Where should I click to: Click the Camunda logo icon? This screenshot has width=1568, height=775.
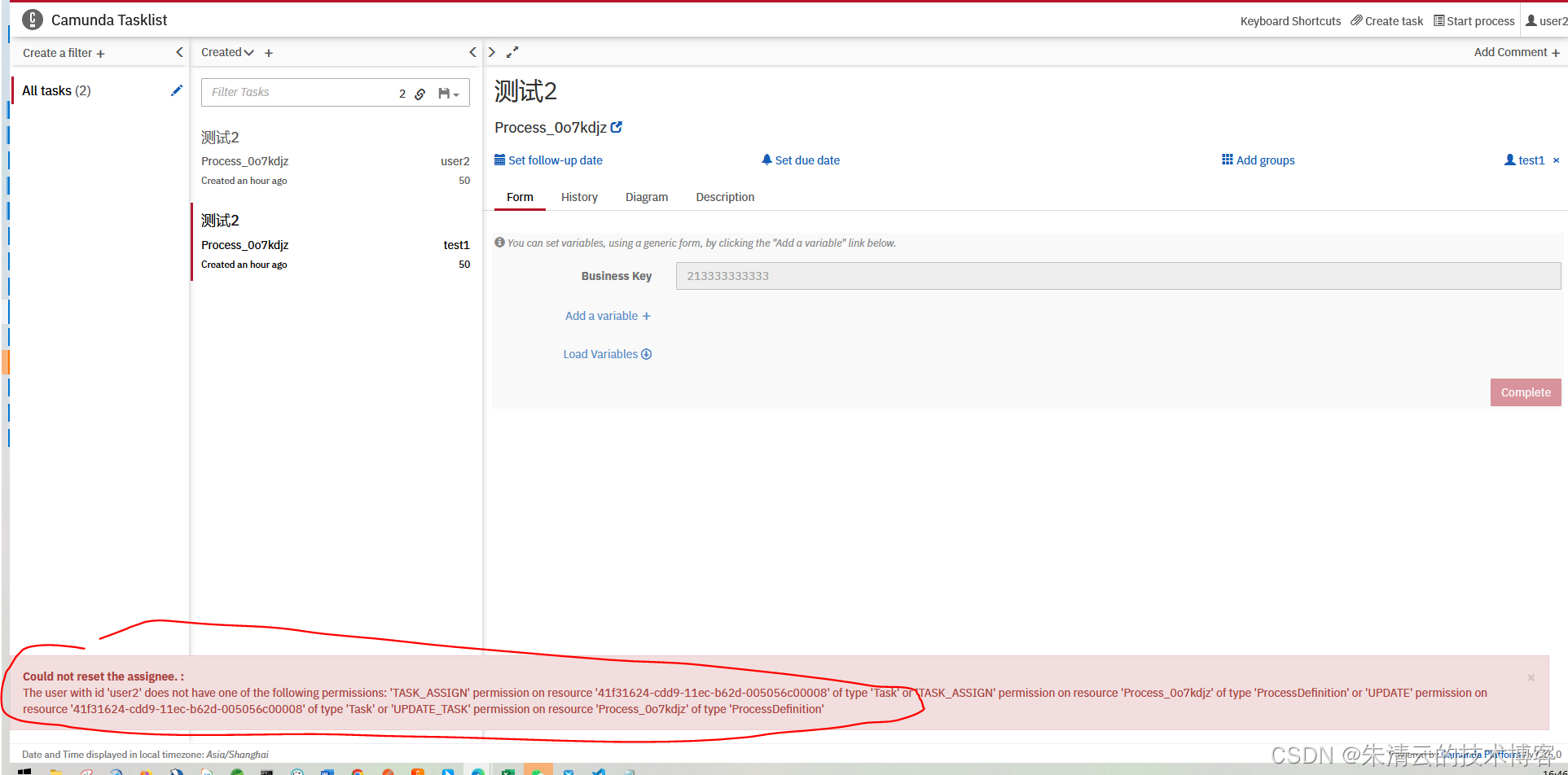tap(33, 20)
